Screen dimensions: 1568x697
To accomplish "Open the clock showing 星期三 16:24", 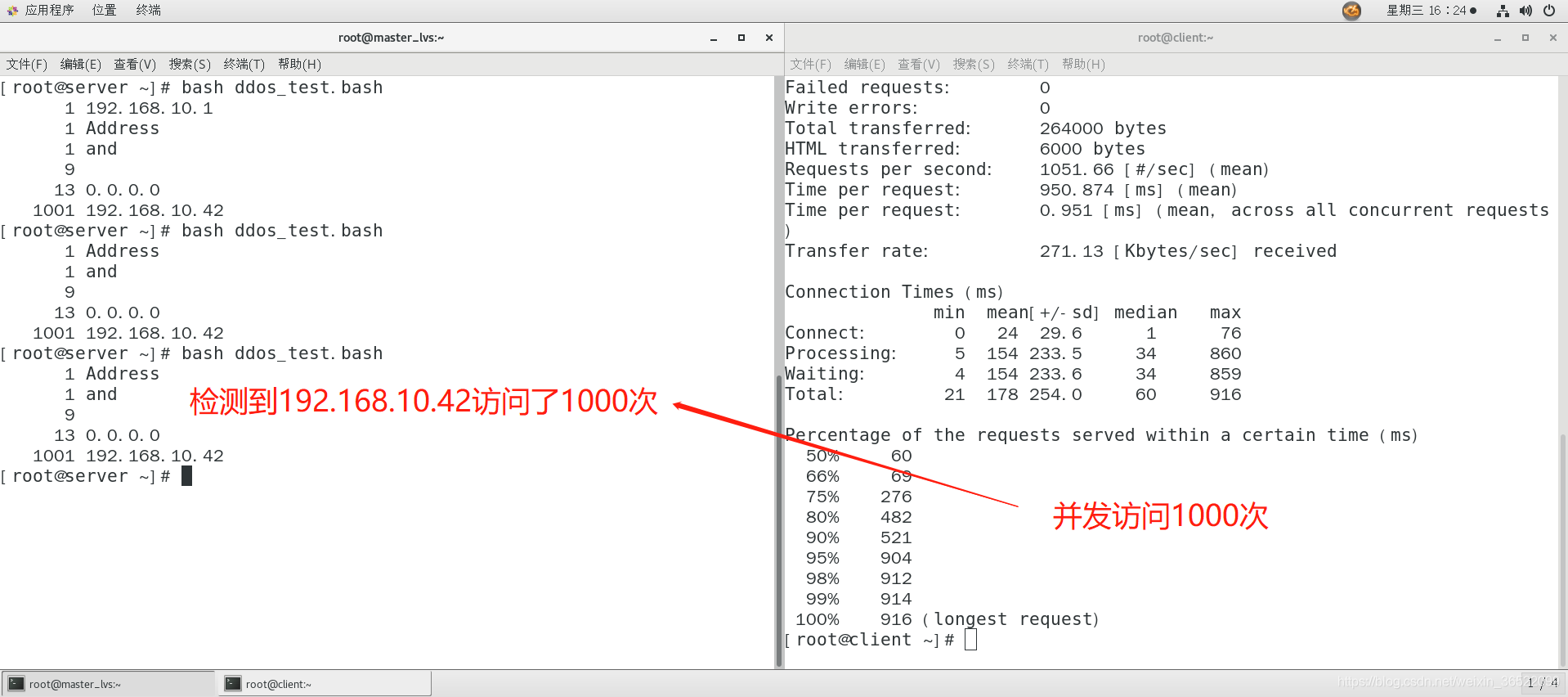I will pos(1431,11).
